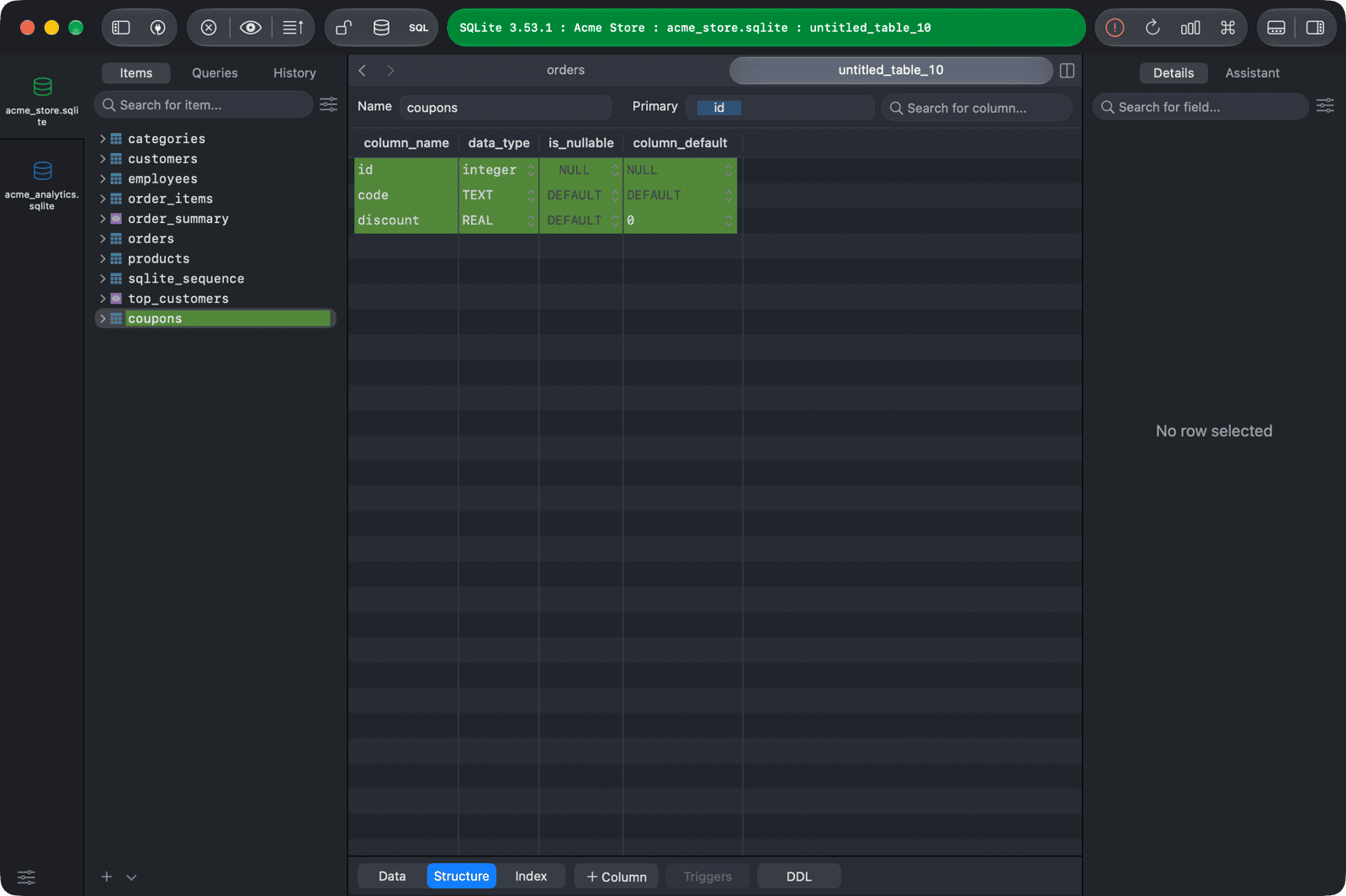The height and width of the screenshot is (896, 1346).
Task: Select the sqlite_sequence table row
Action: pos(215,278)
